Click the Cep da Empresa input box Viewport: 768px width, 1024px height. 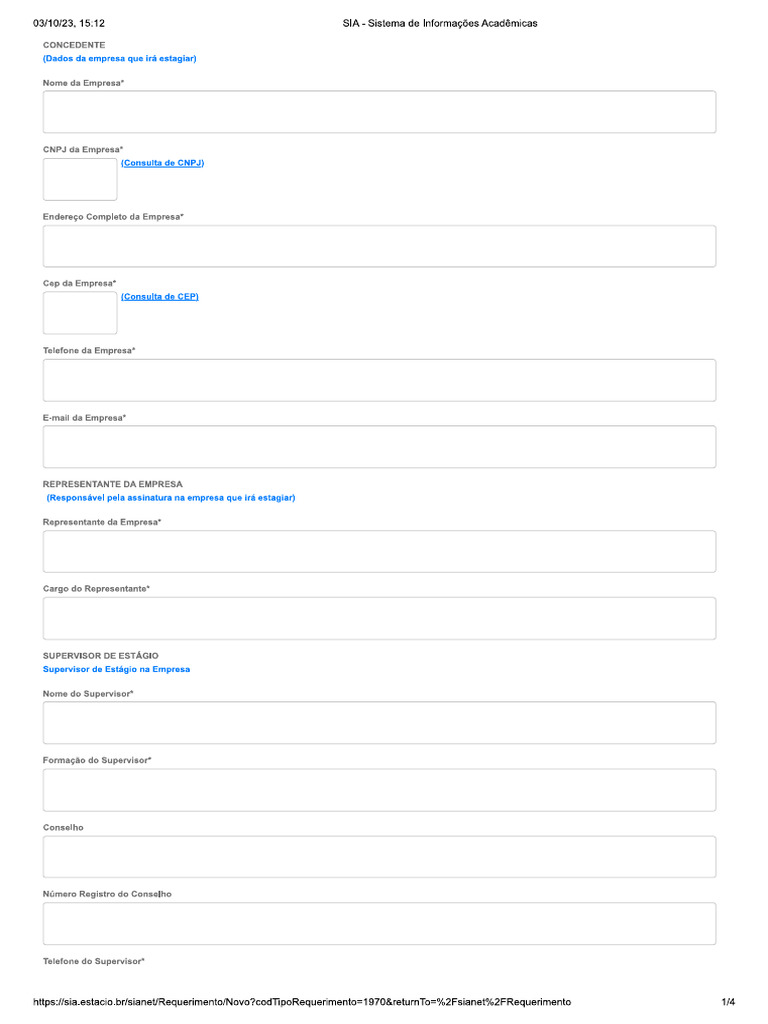click(80, 313)
